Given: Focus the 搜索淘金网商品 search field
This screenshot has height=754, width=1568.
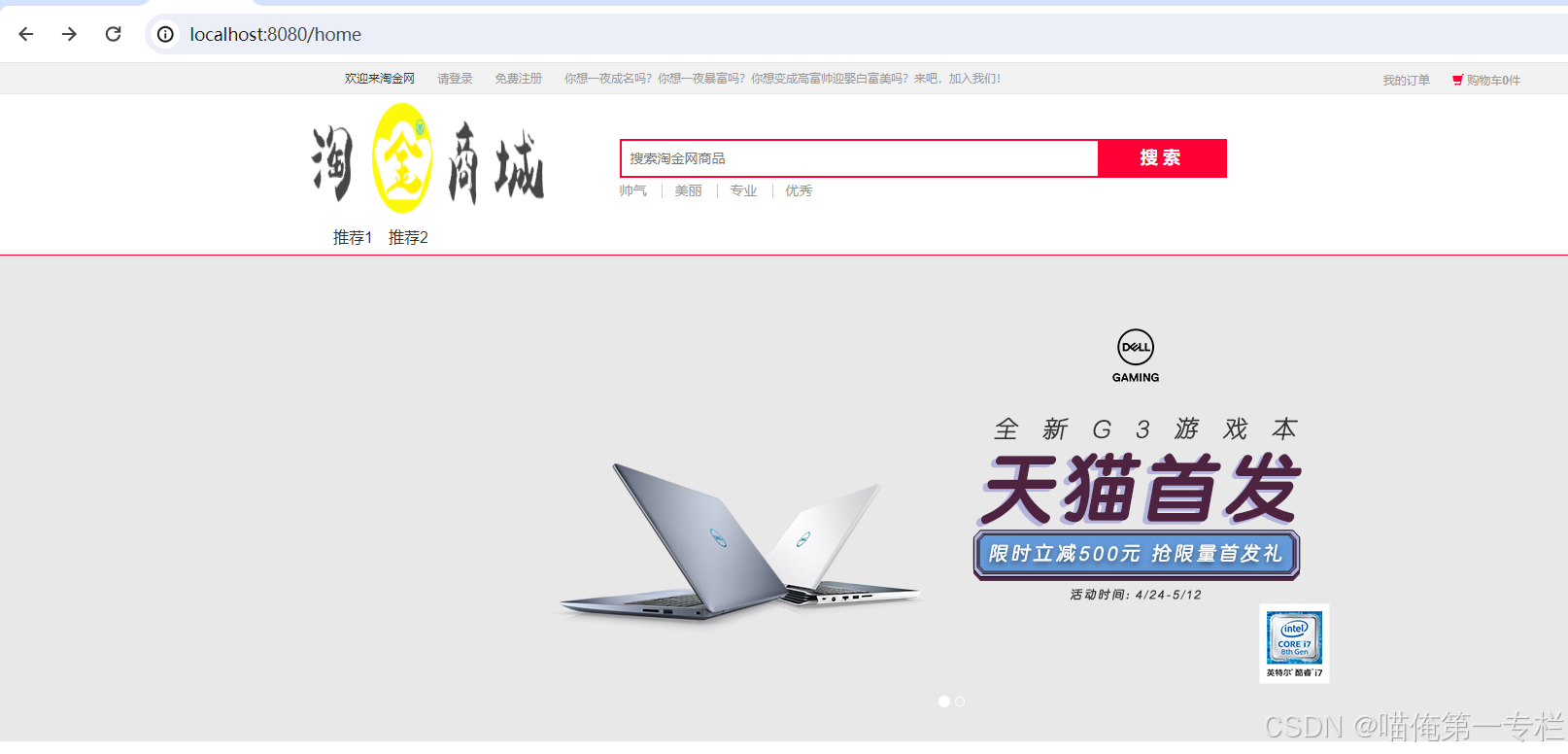Looking at the screenshot, I should point(859,158).
